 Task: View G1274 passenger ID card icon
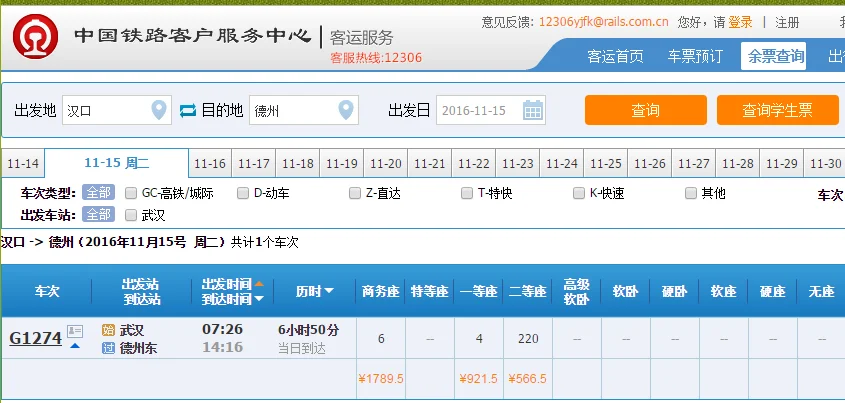click(x=75, y=331)
